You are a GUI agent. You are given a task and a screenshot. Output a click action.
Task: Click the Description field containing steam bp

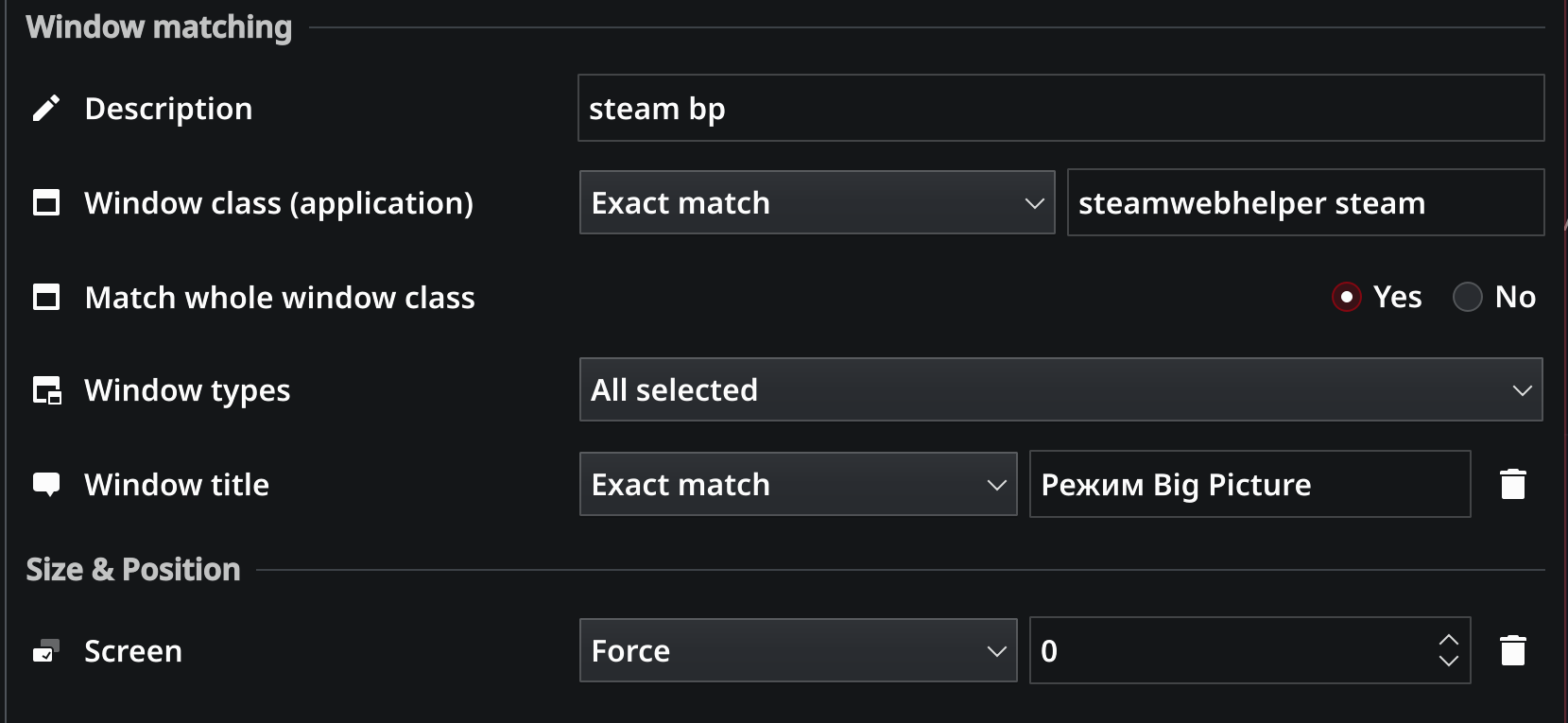pos(1060,109)
